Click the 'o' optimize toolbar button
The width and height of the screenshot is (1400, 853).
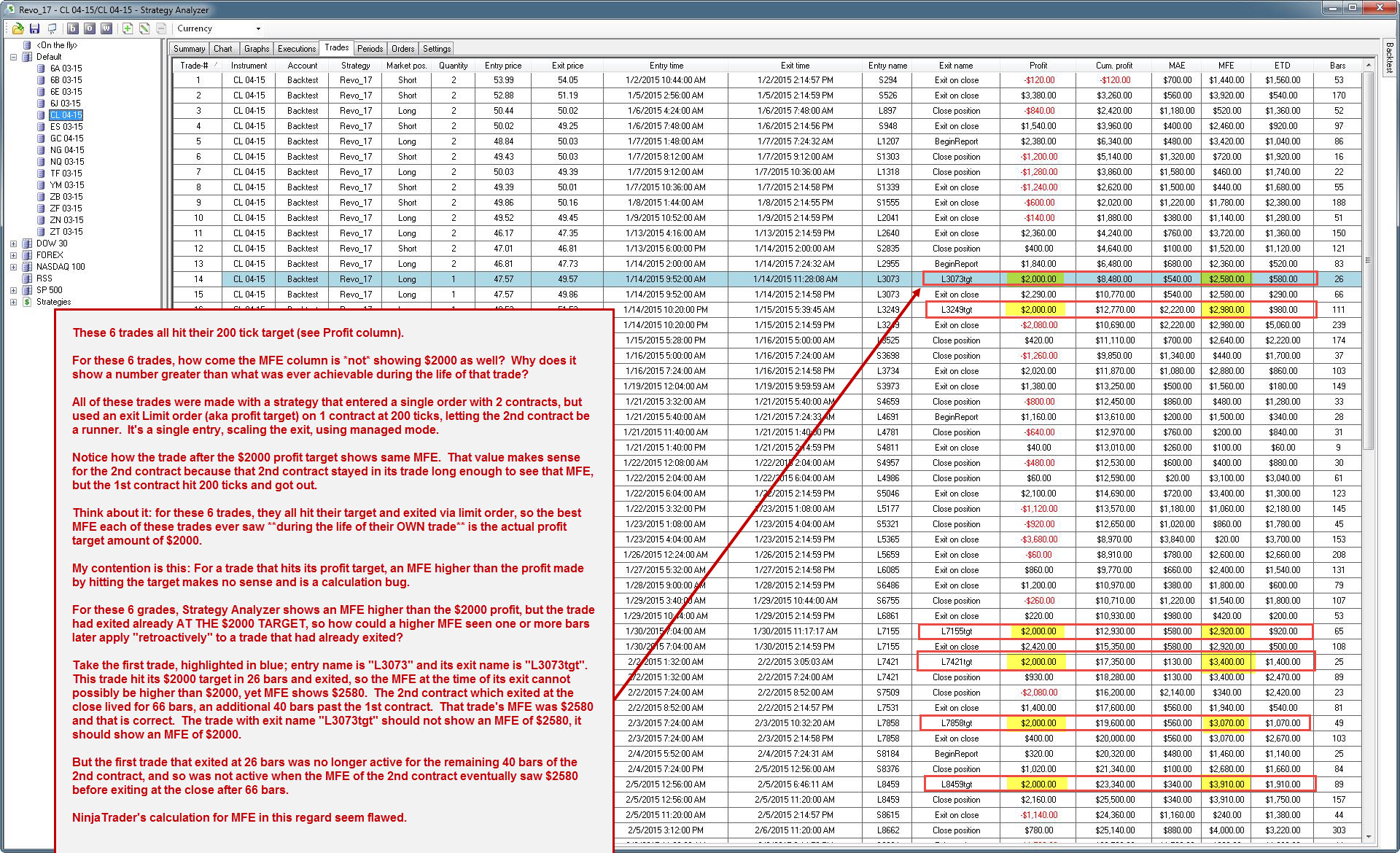[90, 28]
